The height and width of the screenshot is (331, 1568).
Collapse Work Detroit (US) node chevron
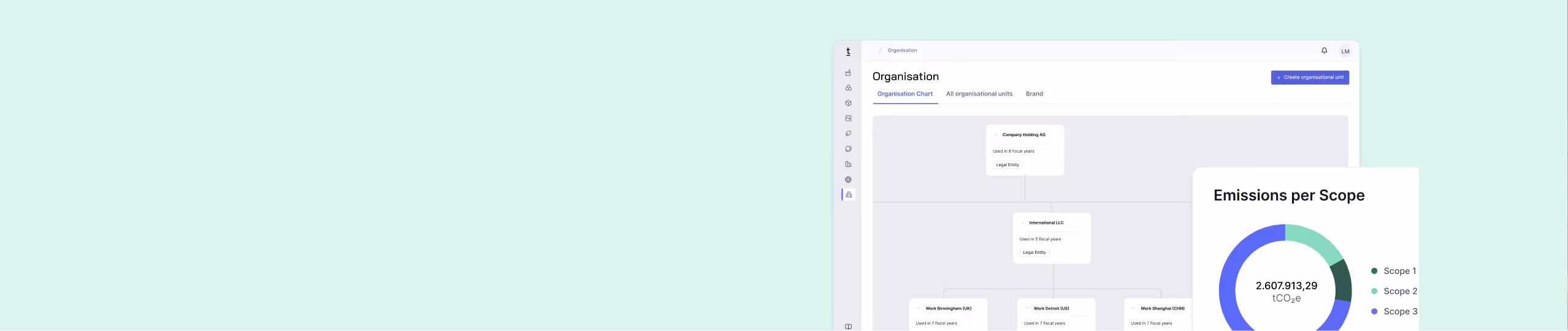pos(1027,308)
